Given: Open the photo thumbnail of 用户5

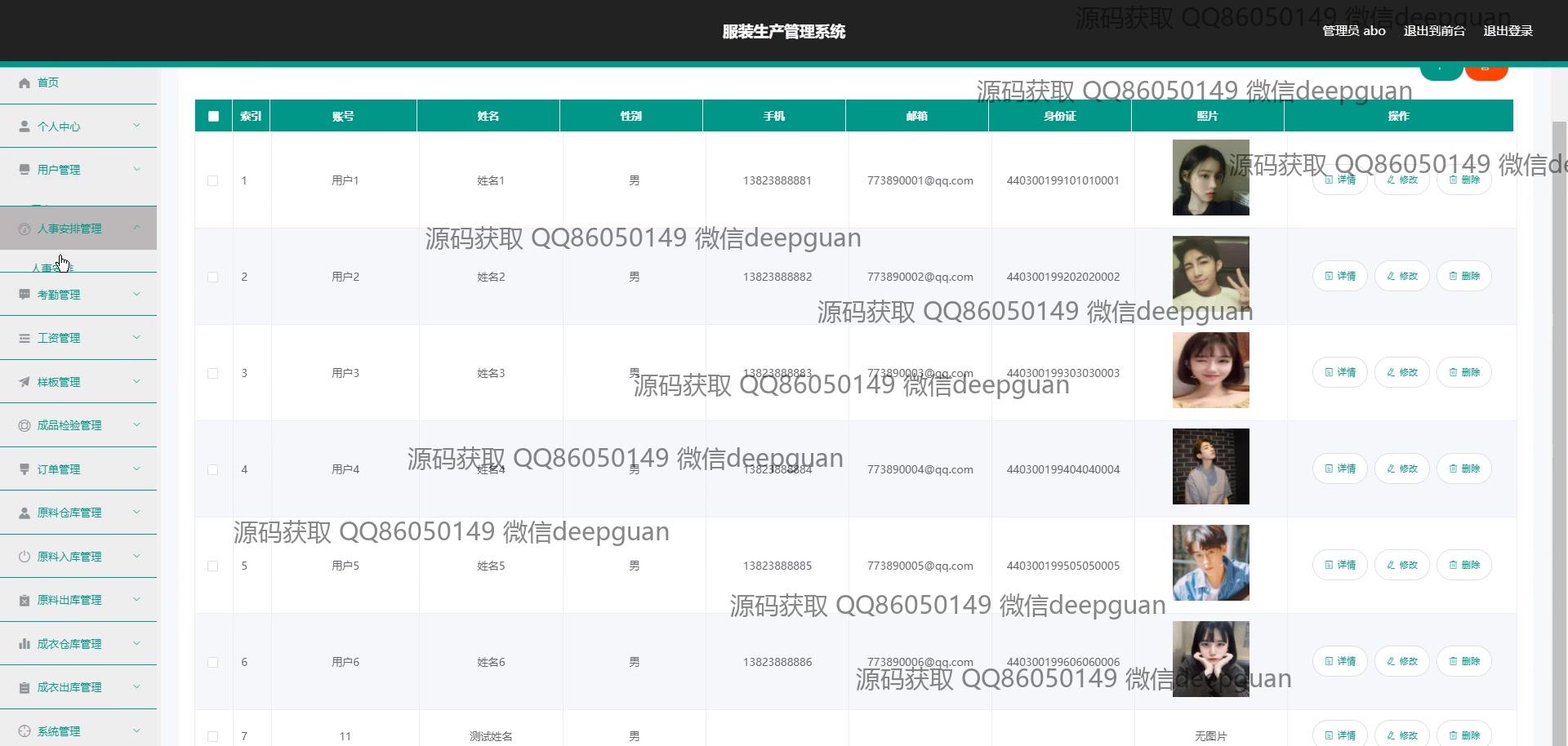Looking at the screenshot, I should pos(1210,563).
